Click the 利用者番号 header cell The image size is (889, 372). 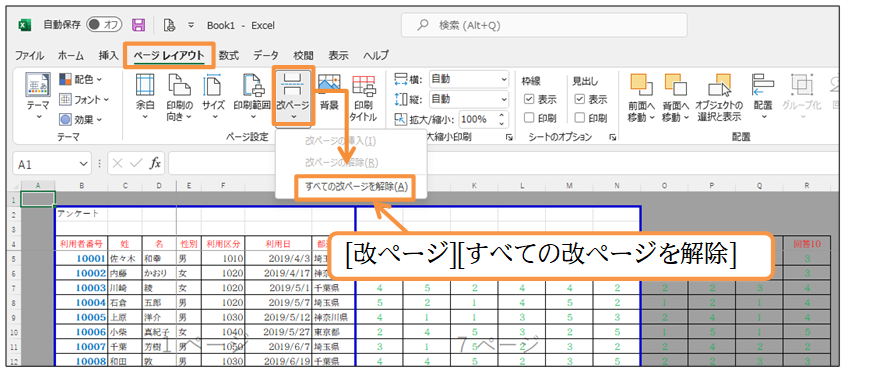pos(81,244)
